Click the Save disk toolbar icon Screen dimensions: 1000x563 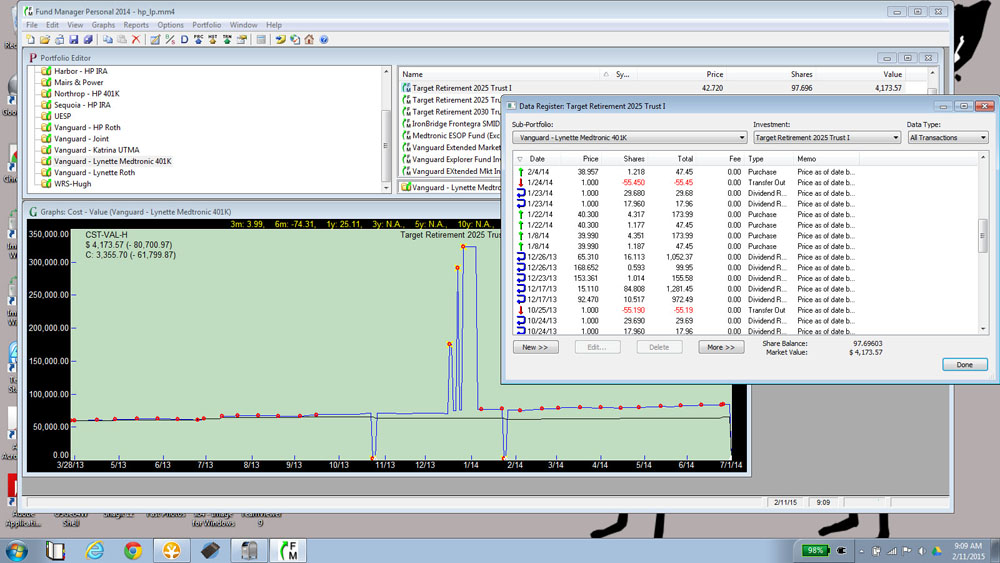pos(73,40)
